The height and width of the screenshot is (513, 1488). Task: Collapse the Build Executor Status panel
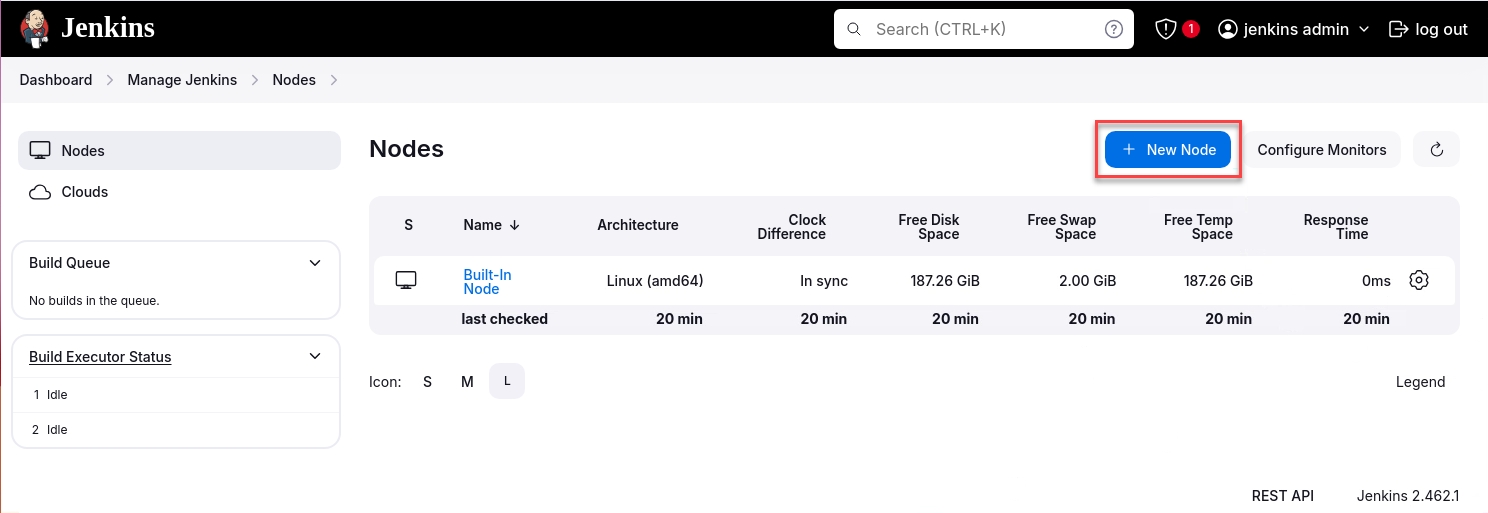pos(315,357)
